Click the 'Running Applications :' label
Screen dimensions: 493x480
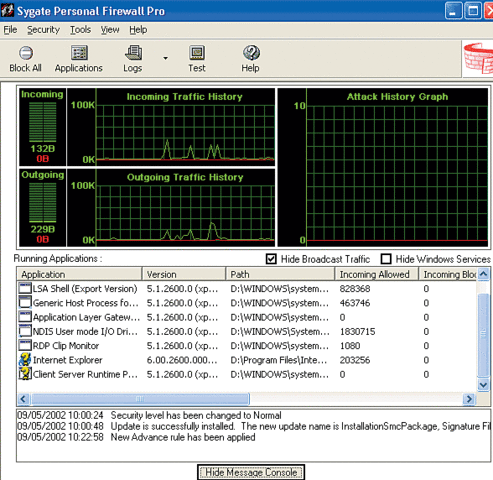[x=58, y=259]
